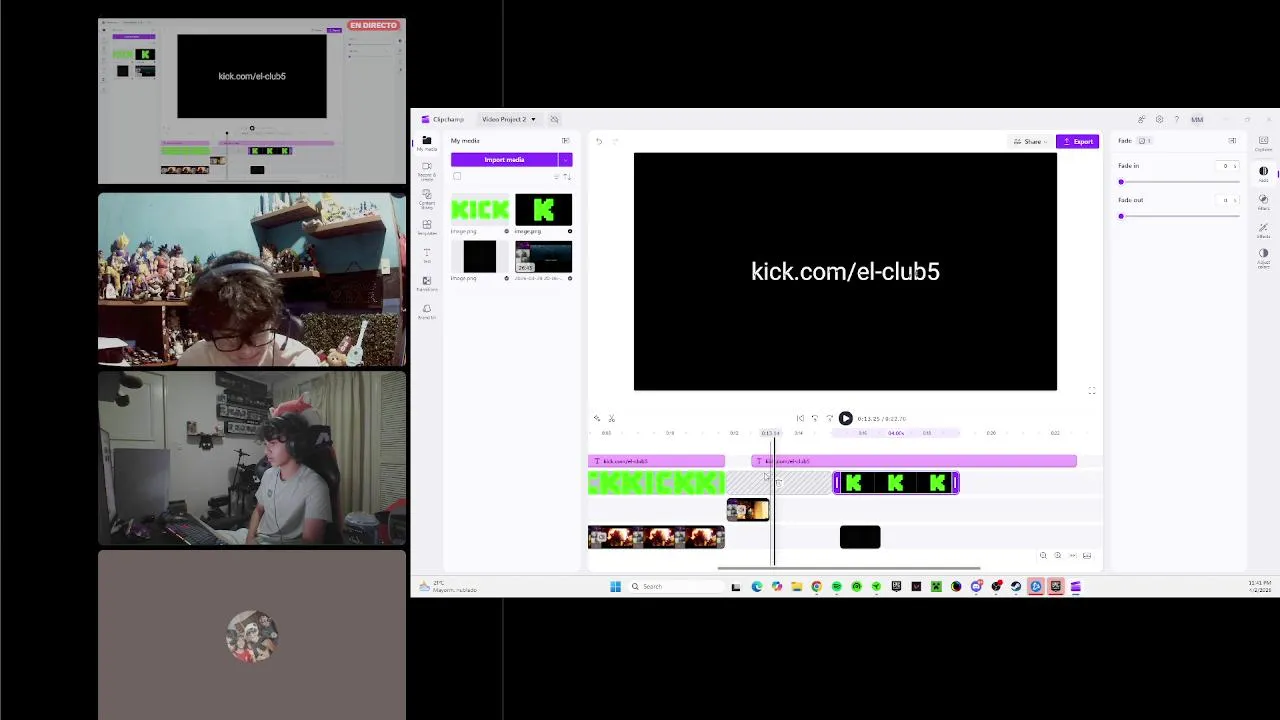This screenshot has width=1280, height=720.
Task: Open the Video Project 2 title dropdown
Action: 508,119
